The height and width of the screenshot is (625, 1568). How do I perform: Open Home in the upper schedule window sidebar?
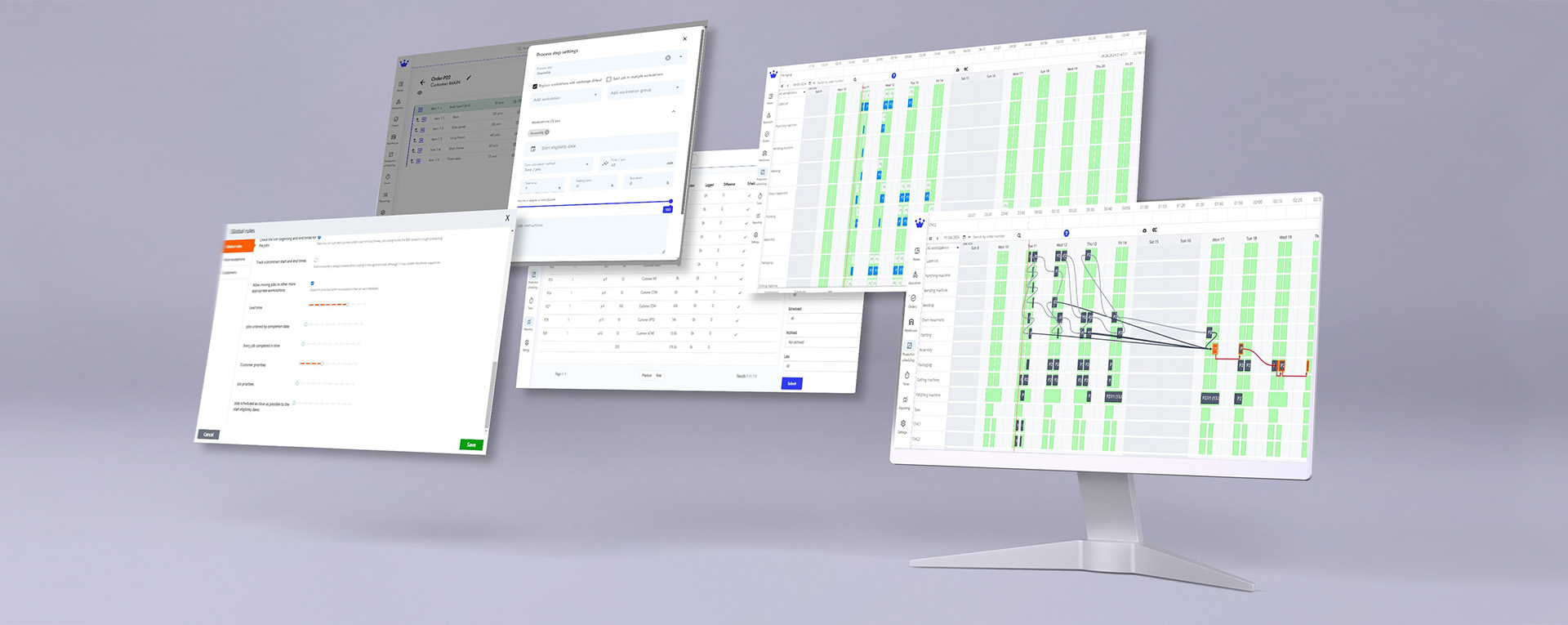click(770, 98)
